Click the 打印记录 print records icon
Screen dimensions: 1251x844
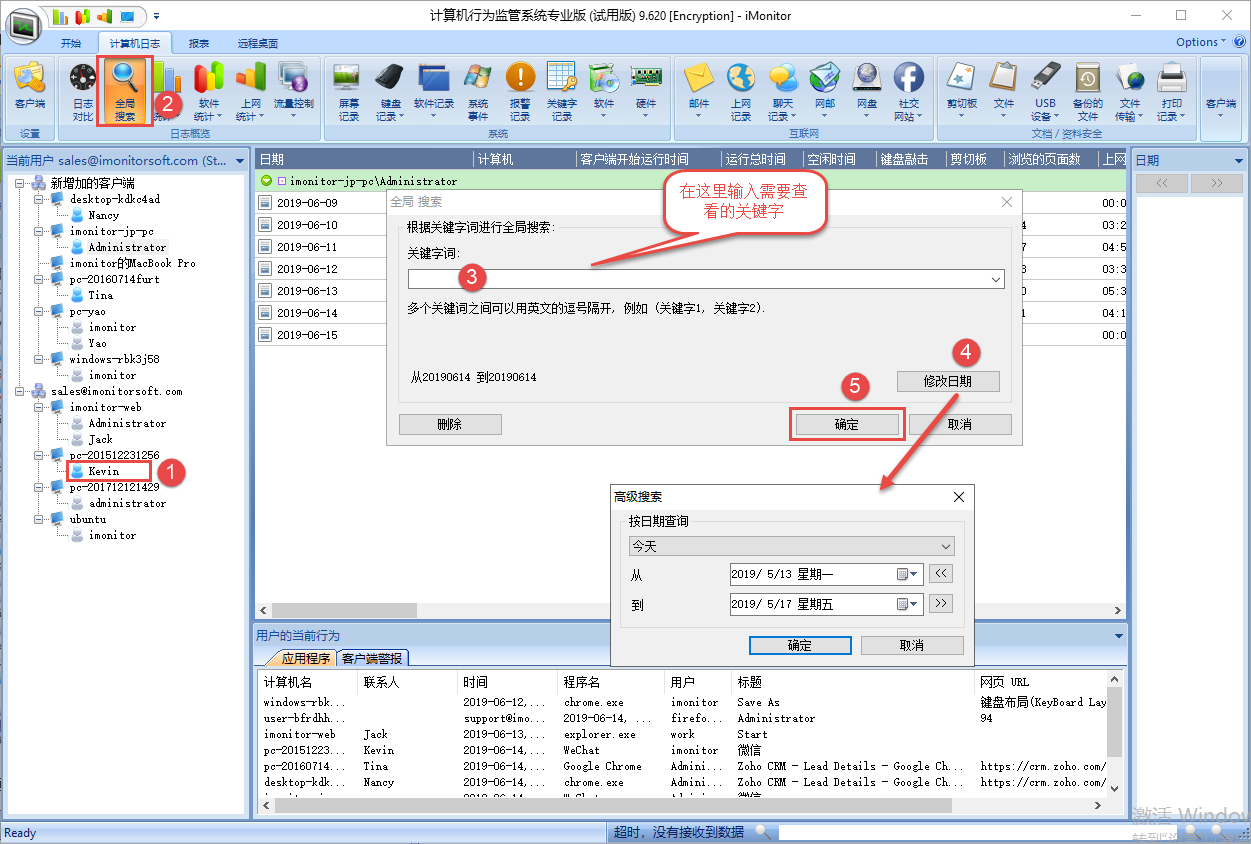pyautogui.click(x=1171, y=90)
